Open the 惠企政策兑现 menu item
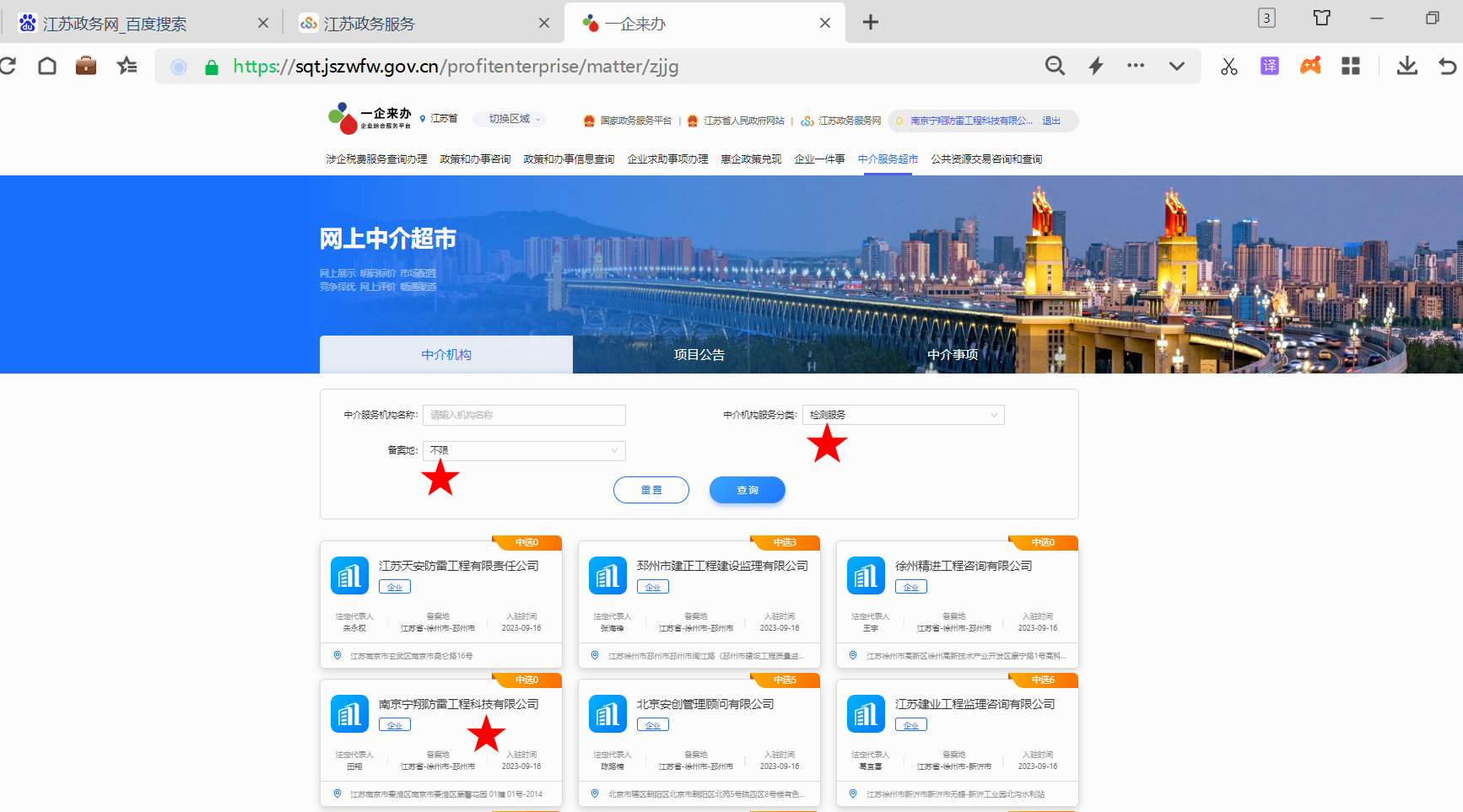Screen dimensions: 1463x812 click(751, 159)
